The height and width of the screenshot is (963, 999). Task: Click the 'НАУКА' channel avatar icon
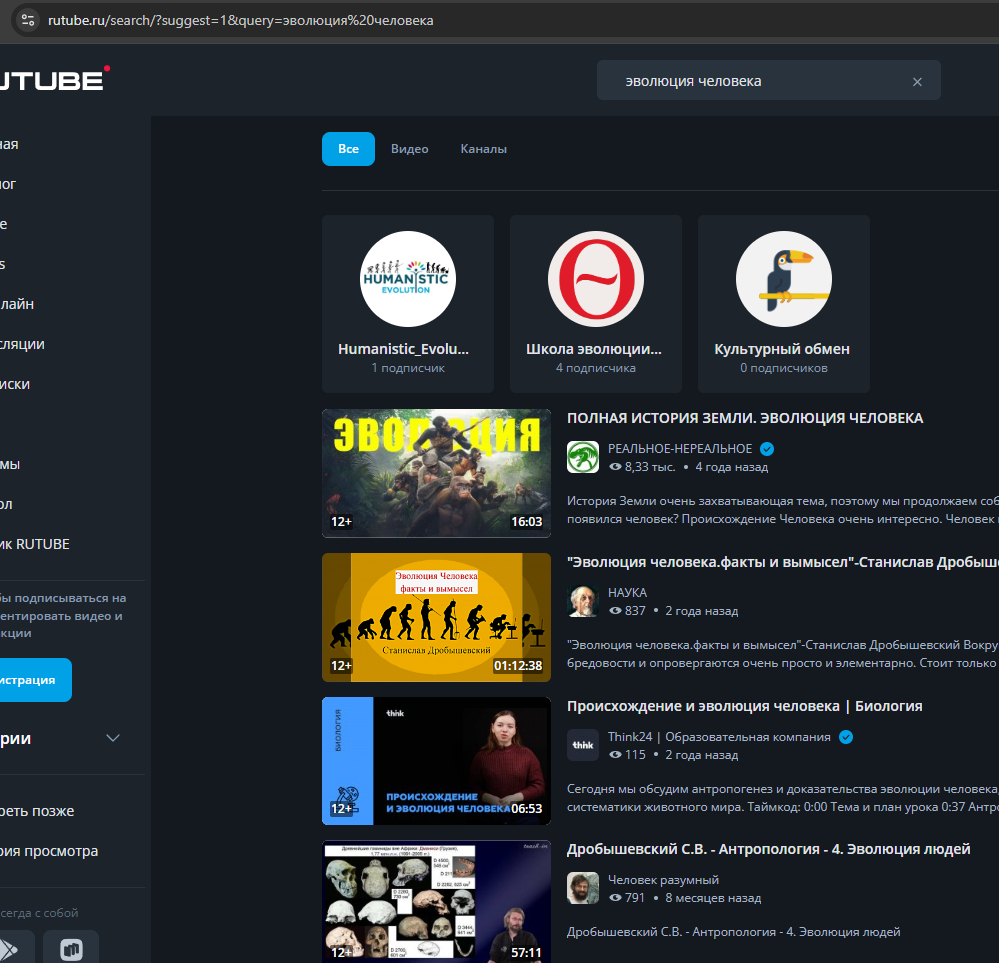pos(583,601)
